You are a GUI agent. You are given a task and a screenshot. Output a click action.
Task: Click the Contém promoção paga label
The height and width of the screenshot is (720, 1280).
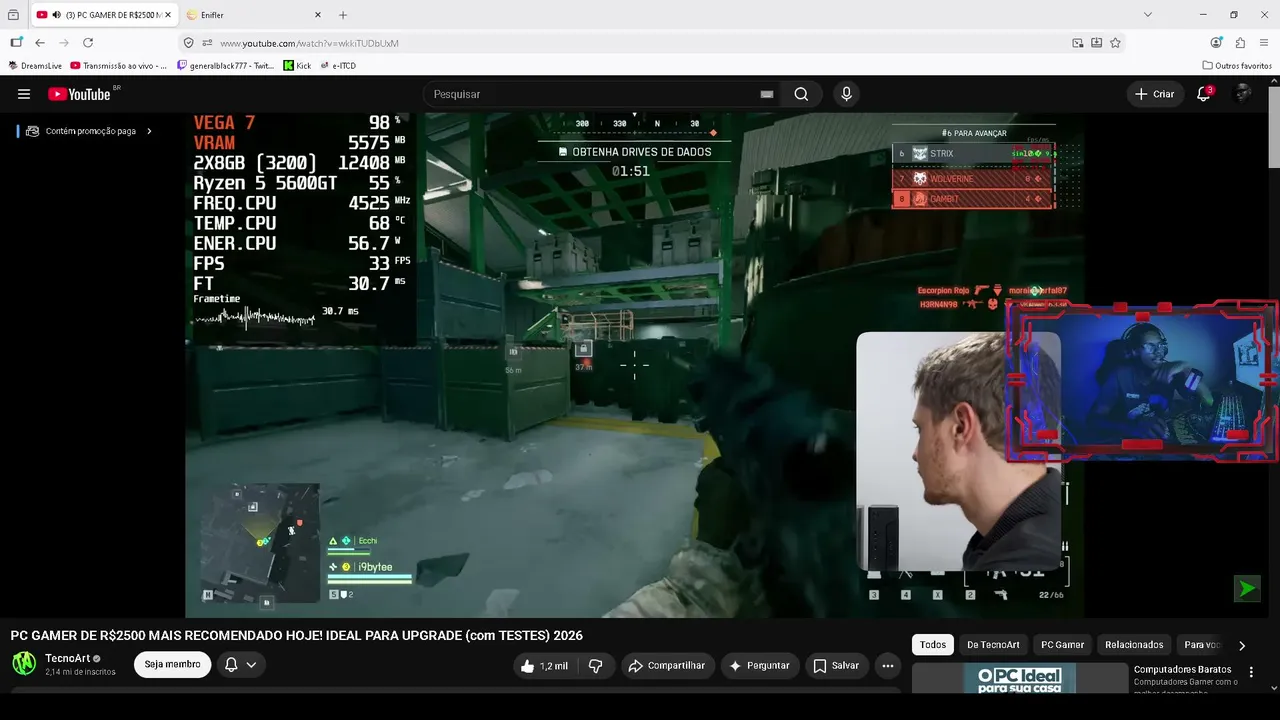pyautogui.click(x=90, y=131)
